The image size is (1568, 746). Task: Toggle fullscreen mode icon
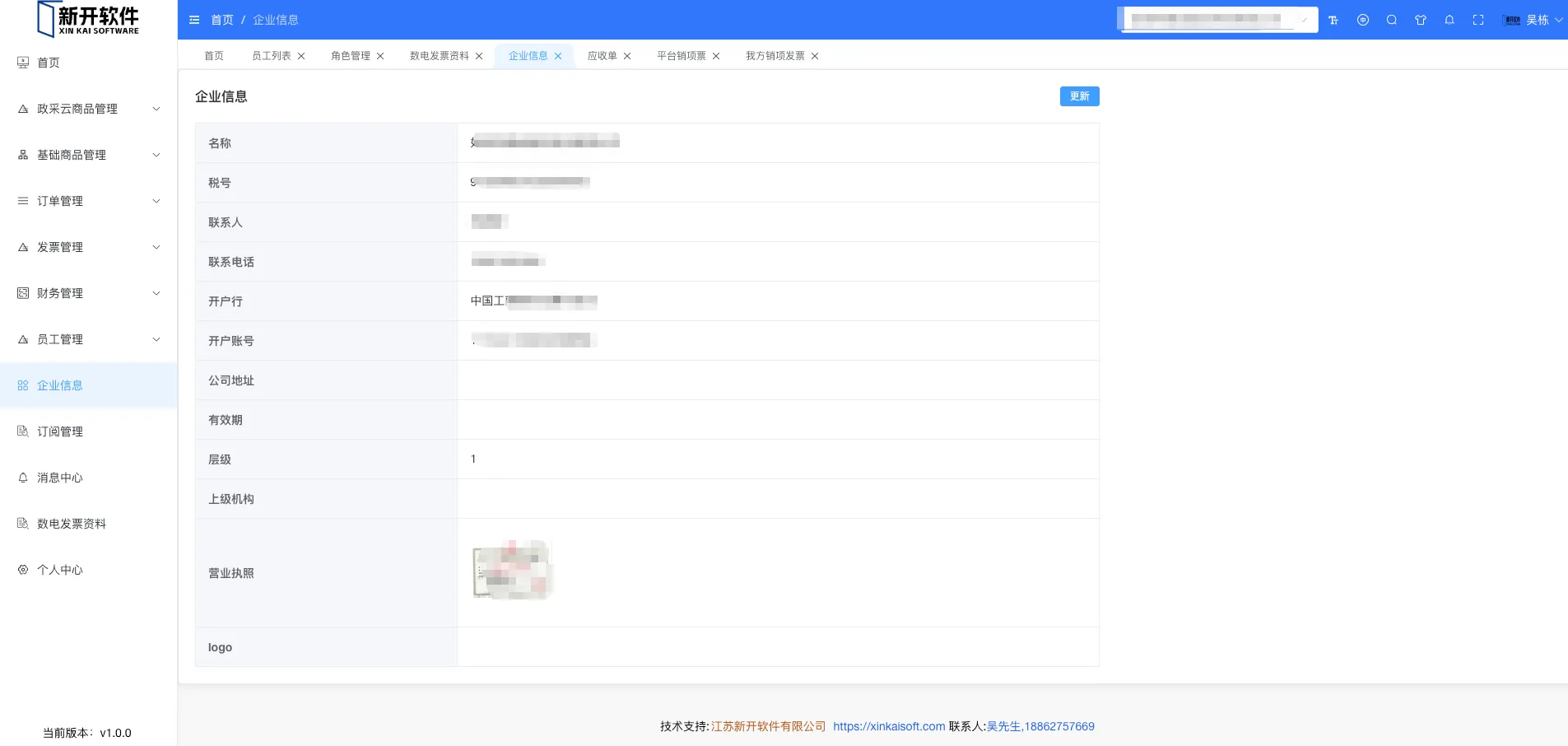tap(1478, 20)
